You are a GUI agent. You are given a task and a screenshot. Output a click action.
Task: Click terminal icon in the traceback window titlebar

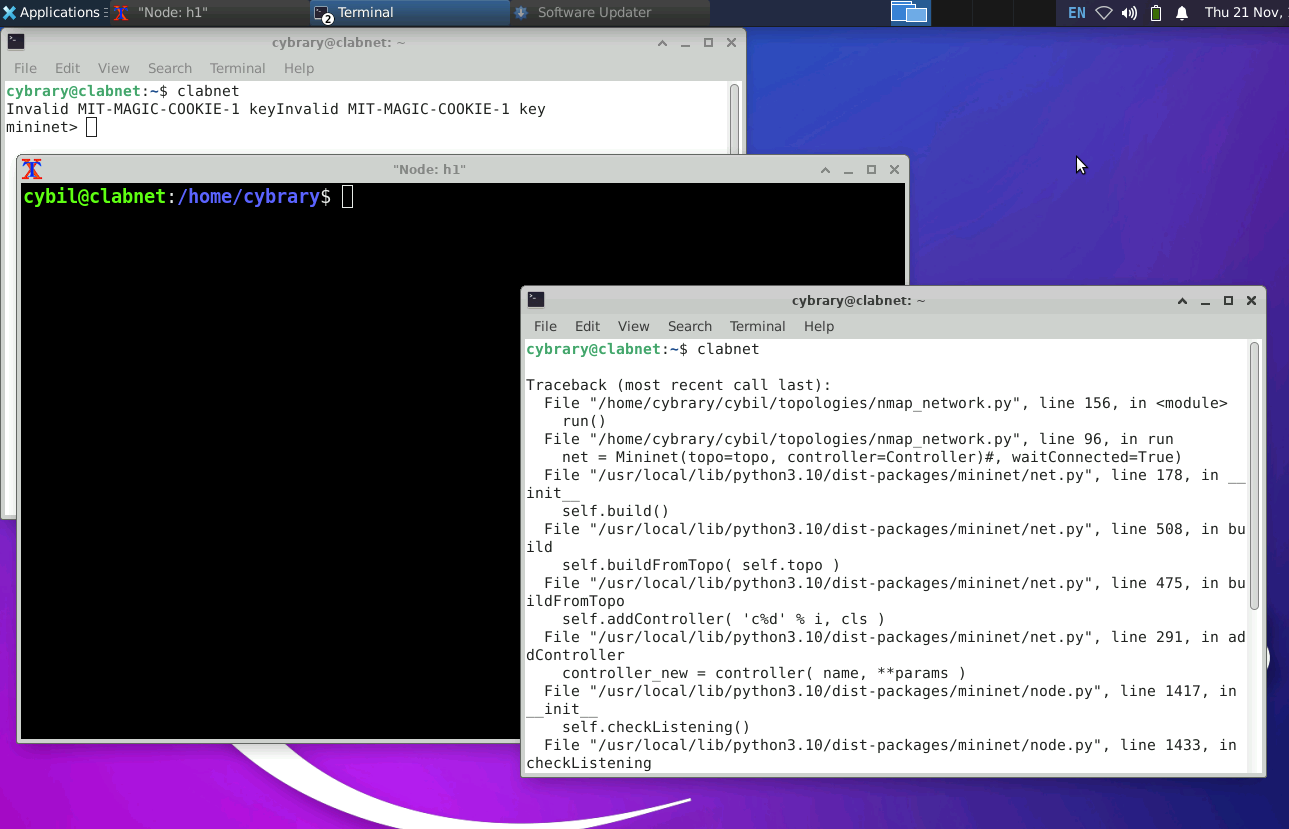point(536,300)
